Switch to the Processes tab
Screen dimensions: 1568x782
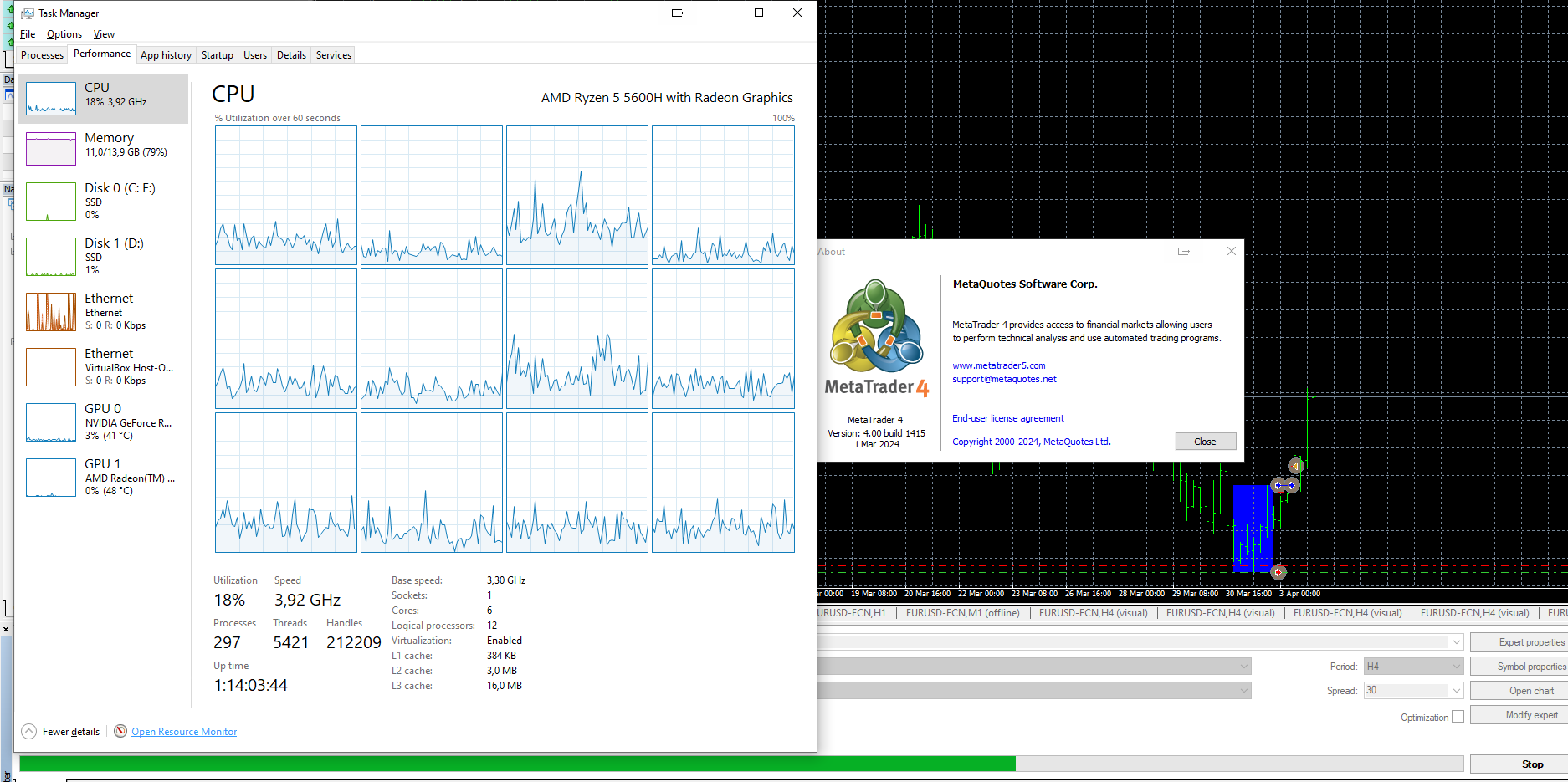(42, 55)
